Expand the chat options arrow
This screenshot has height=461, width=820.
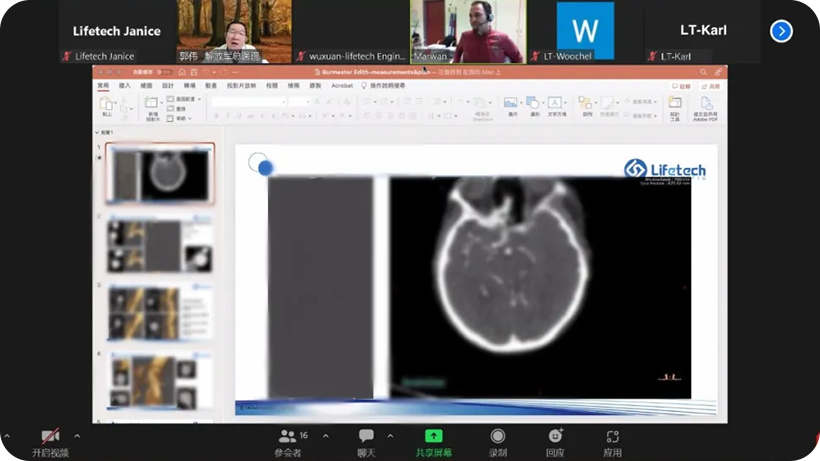coord(390,436)
